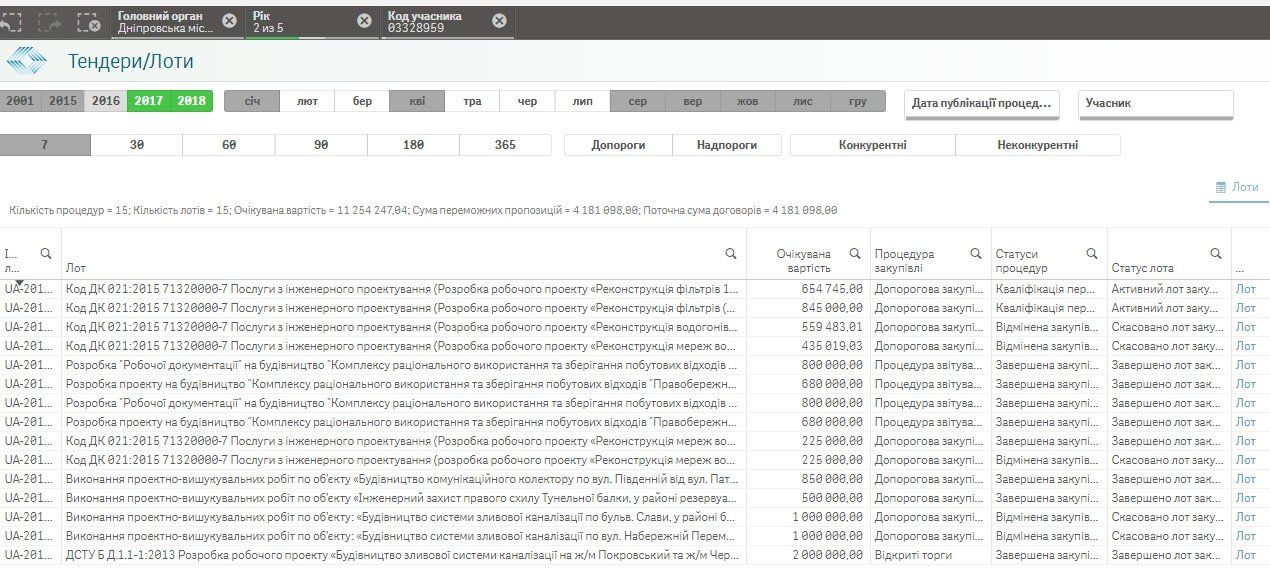The image size is (1270, 578).
Task: Apply the Допороги filter button
Action: 618,144
